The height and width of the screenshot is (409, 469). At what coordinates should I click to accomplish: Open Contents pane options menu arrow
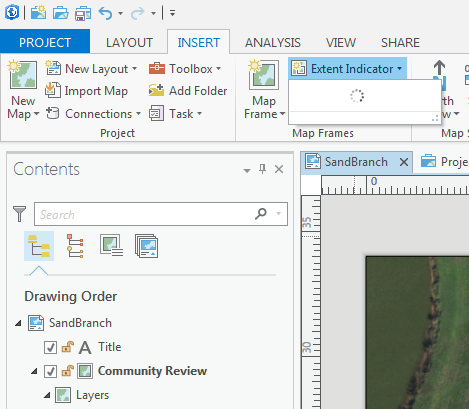pyautogui.click(x=247, y=170)
